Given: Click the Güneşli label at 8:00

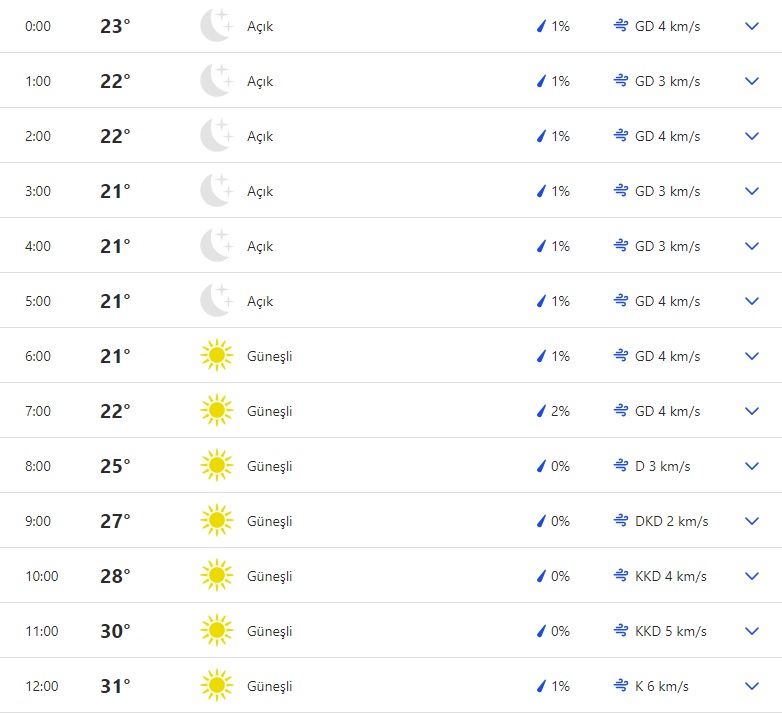Looking at the screenshot, I should point(270,466).
